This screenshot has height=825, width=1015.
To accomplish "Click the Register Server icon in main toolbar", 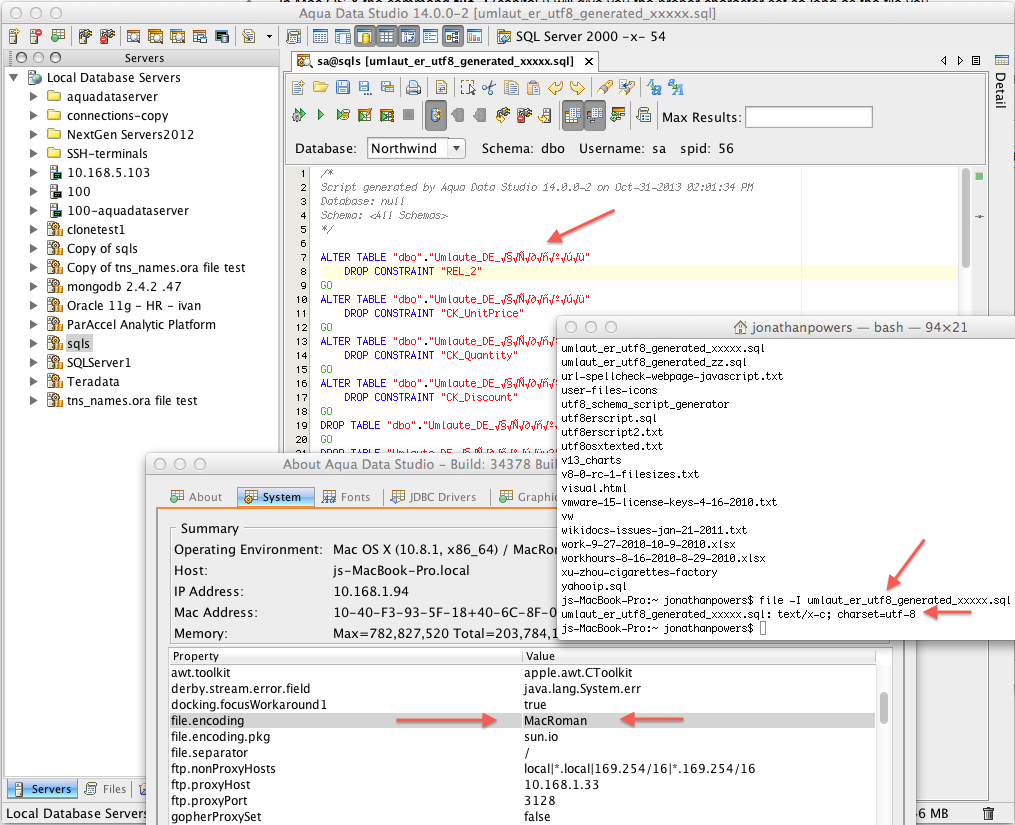I will (14, 36).
